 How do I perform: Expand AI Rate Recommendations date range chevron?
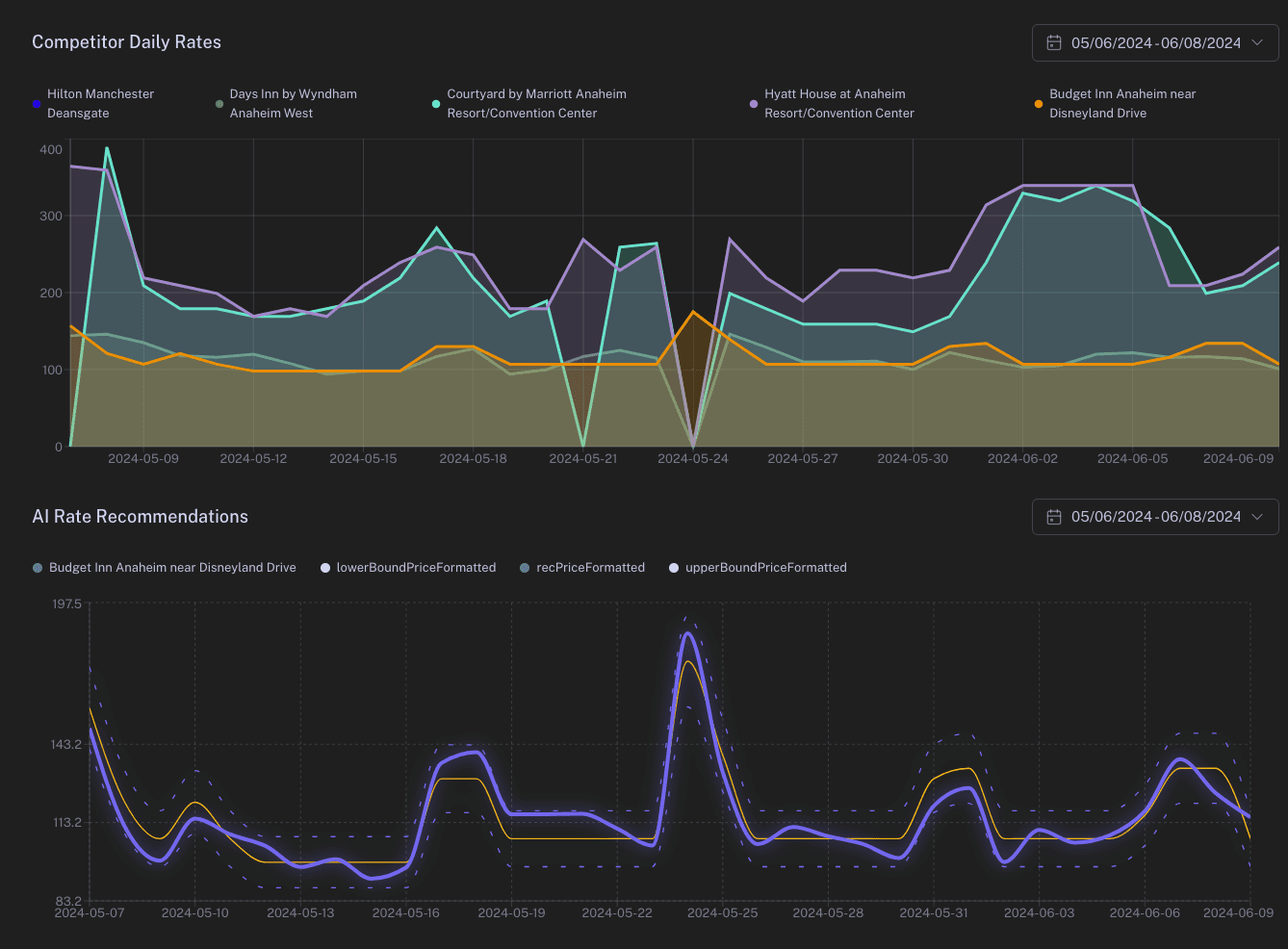(1257, 517)
